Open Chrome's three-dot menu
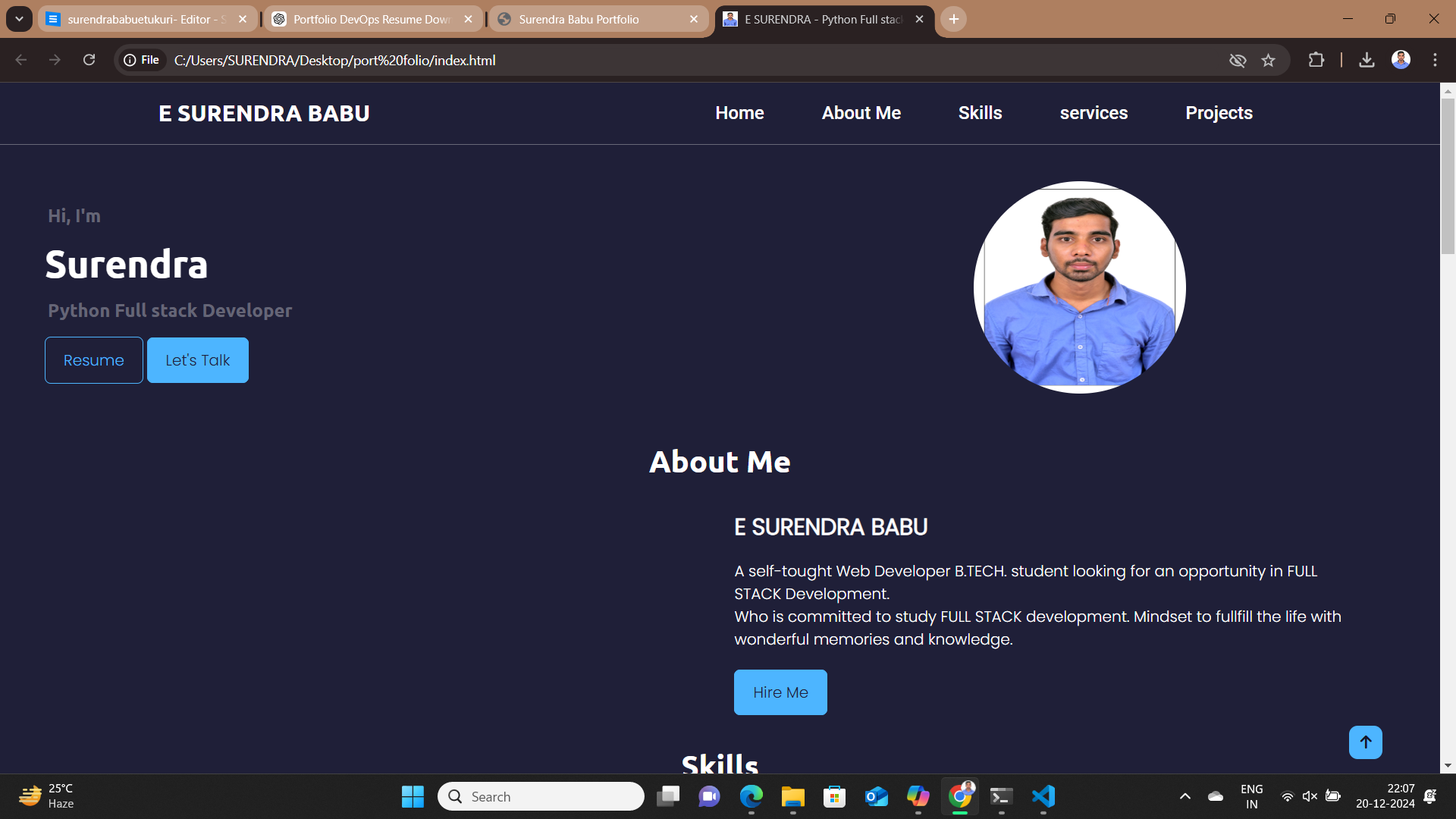This screenshot has height=819, width=1456. (x=1435, y=60)
